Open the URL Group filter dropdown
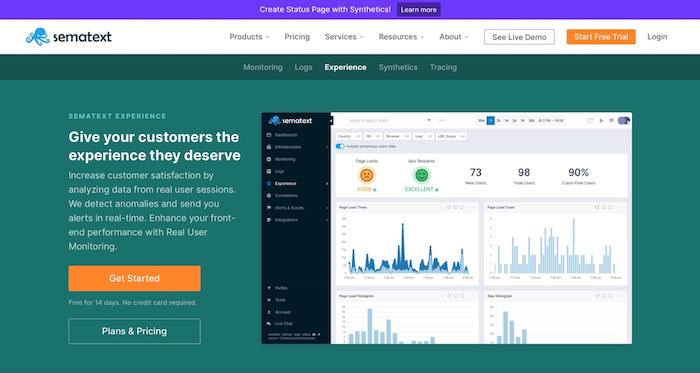This screenshot has height=373, width=700. click(x=451, y=136)
